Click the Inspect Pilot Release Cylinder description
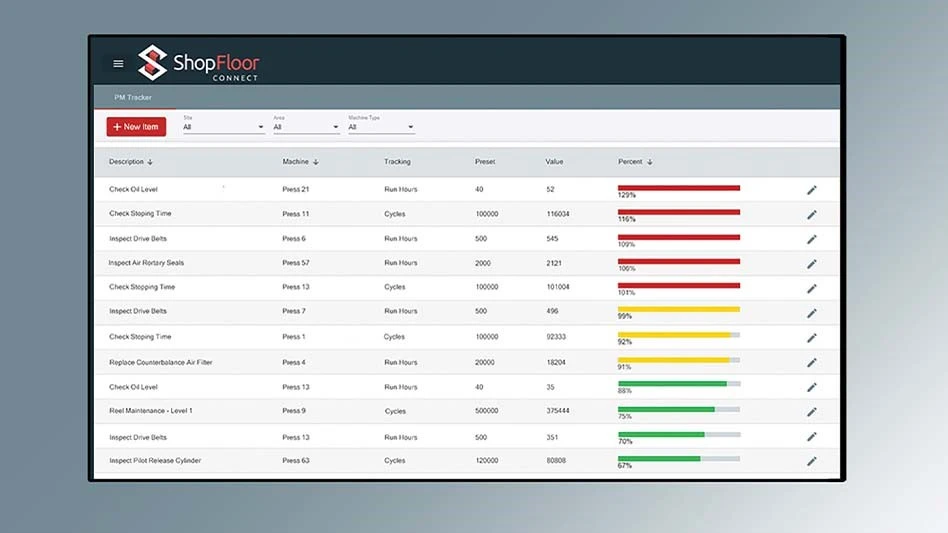Viewport: 948px width, 533px height. (x=155, y=461)
